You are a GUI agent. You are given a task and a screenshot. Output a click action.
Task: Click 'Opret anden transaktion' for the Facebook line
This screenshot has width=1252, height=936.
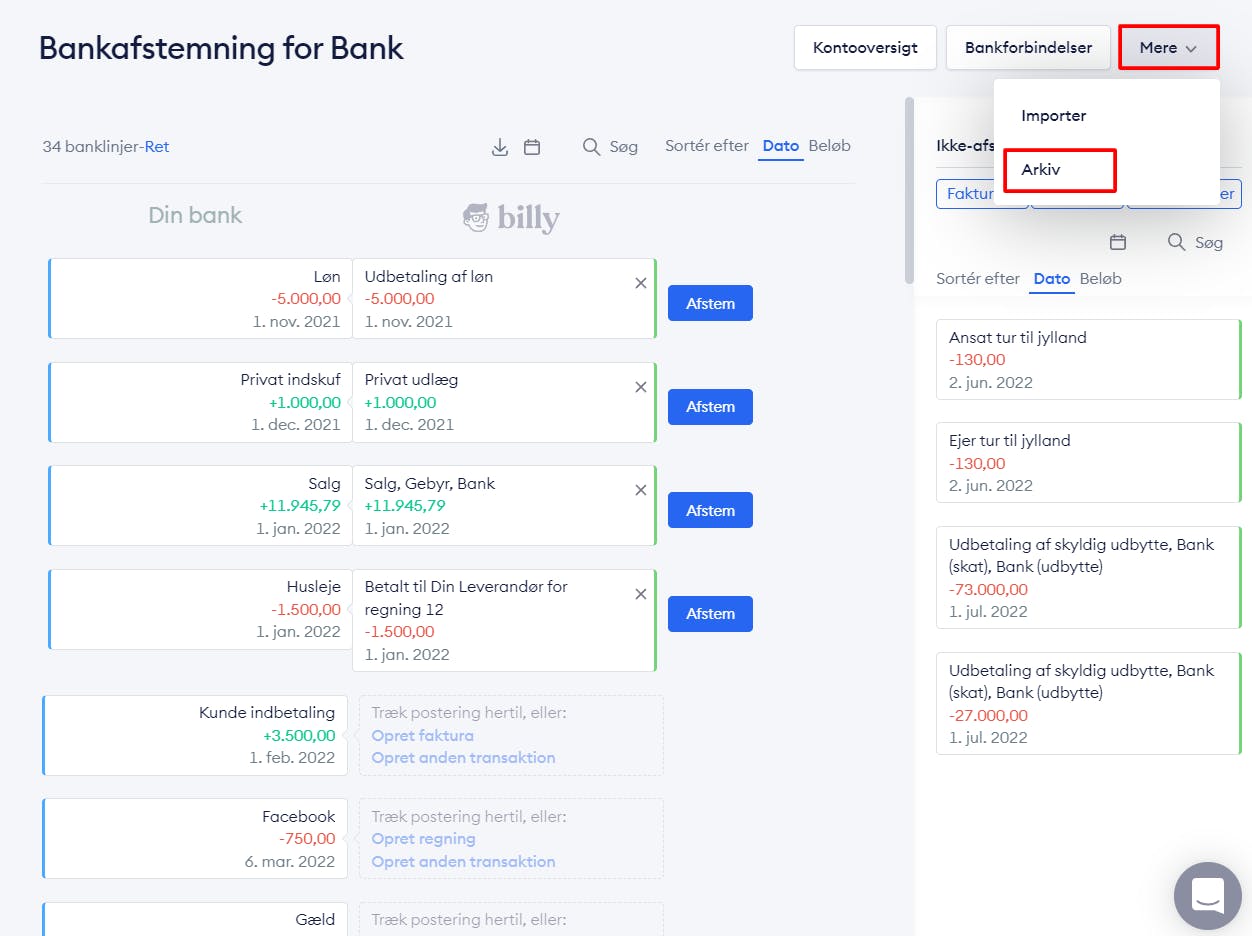pyautogui.click(x=463, y=862)
